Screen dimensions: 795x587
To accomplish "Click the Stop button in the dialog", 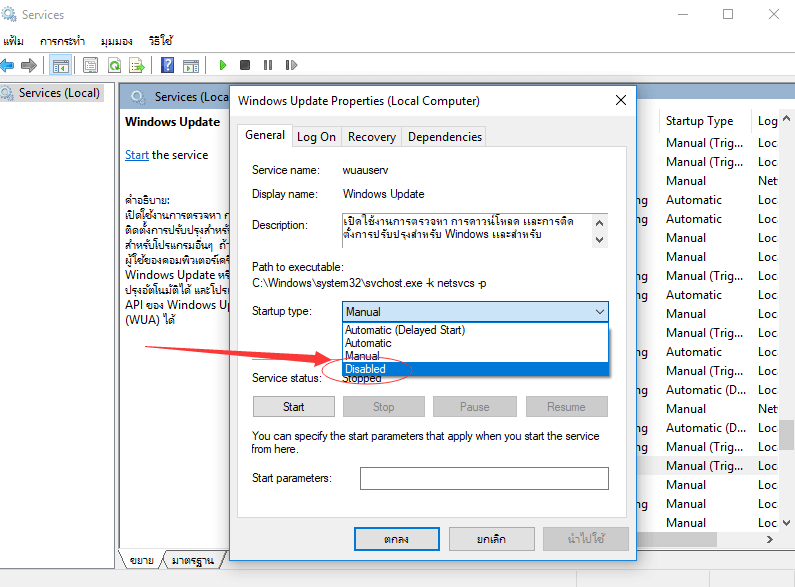I will [384, 407].
